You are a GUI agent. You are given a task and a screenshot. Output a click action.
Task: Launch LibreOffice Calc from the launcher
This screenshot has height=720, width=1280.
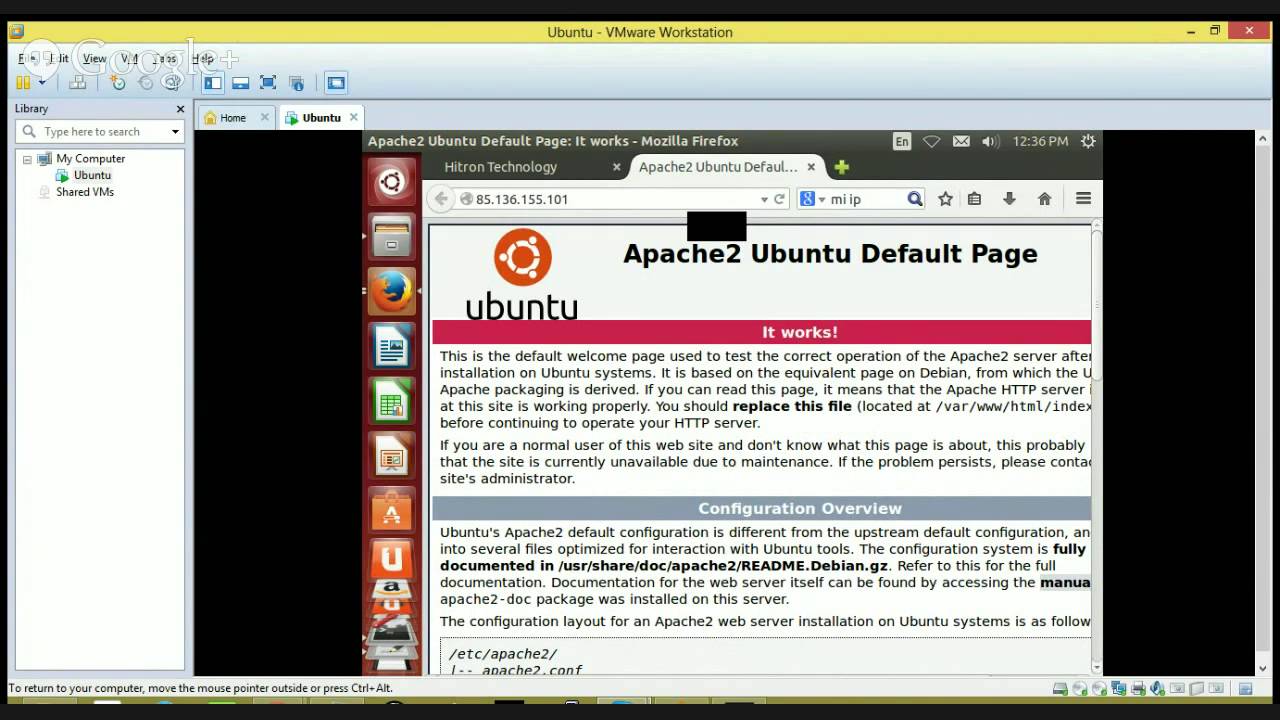click(391, 401)
